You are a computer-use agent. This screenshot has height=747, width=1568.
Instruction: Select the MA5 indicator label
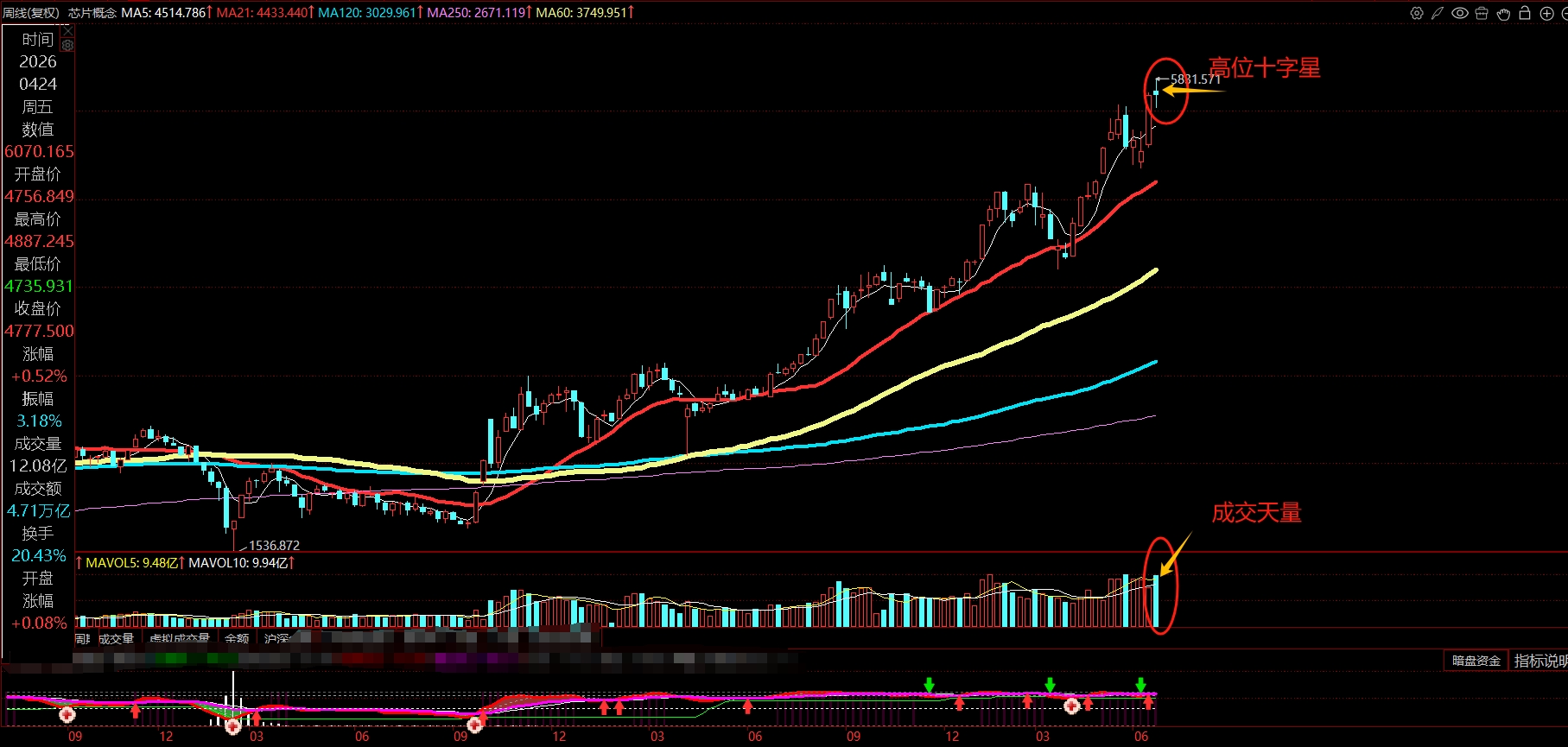click(x=166, y=13)
